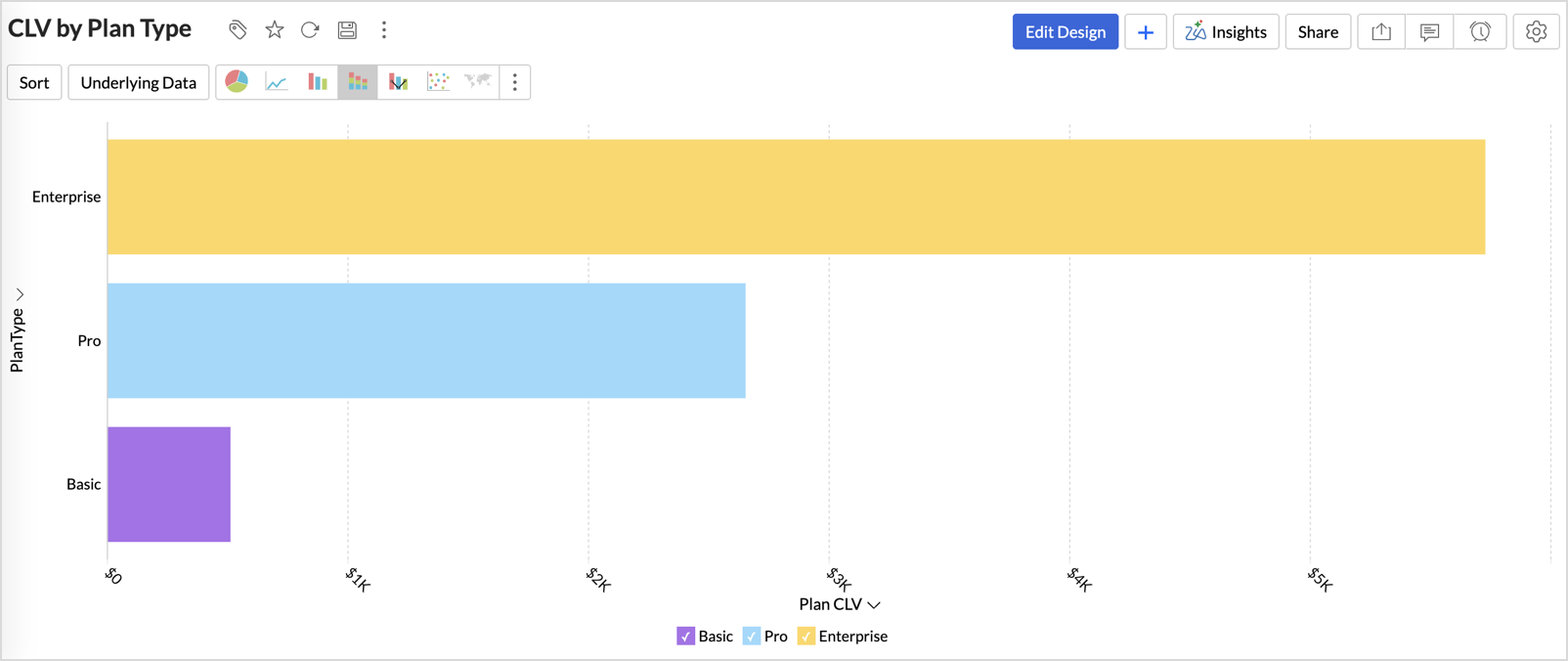This screenshot has width=1568, height=661.
Task: Toggle the Pro legend checkbox
Action: [751, 637]
